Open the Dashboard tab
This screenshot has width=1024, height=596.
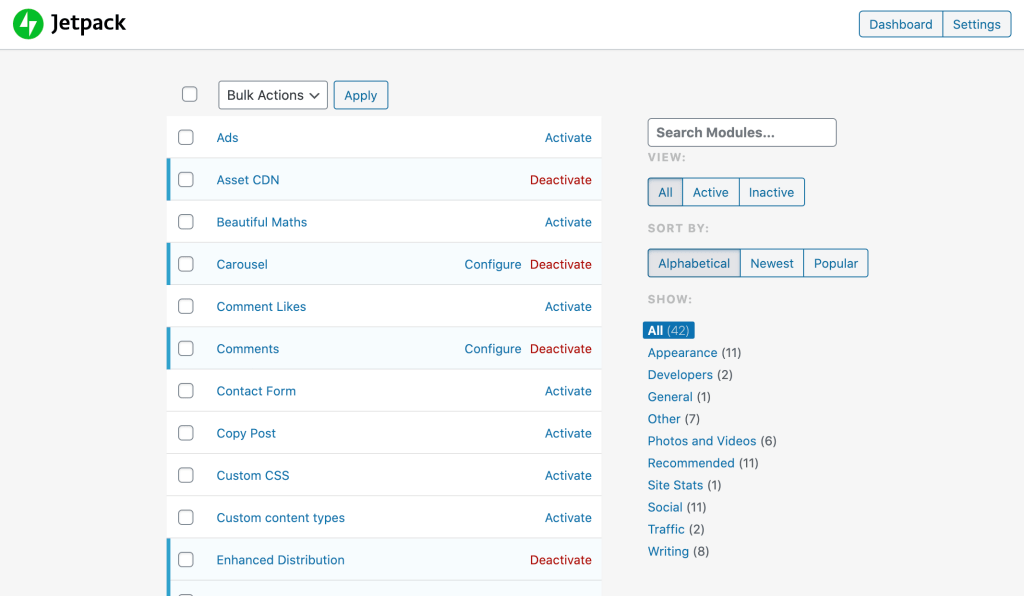point(900,24)
